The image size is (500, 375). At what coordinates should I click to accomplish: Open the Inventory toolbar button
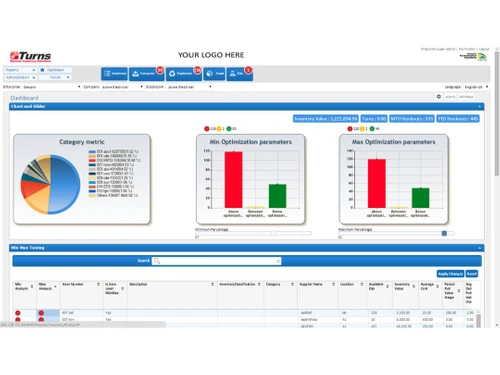(114, 74)
